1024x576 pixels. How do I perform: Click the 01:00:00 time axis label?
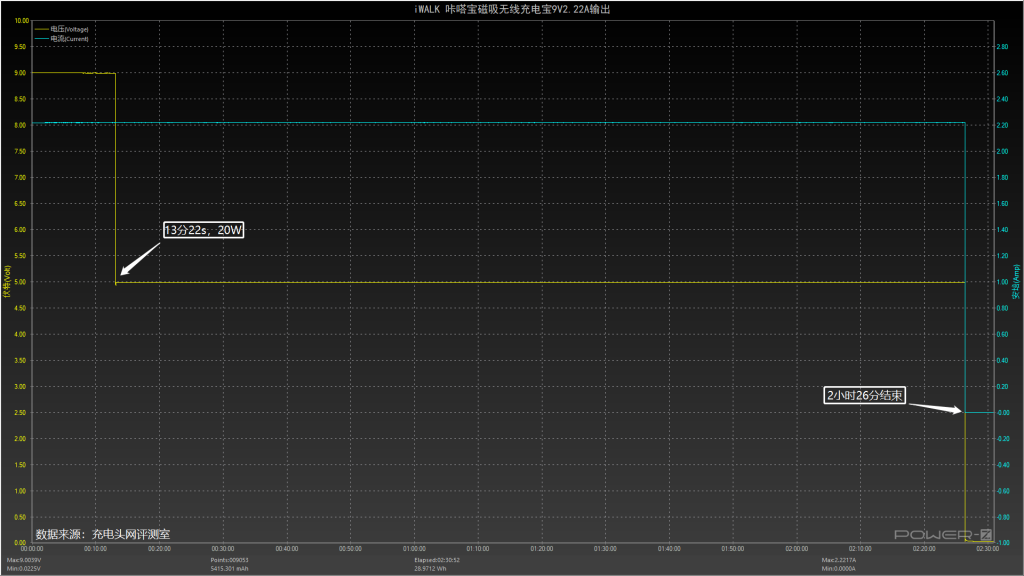[414, 549]
